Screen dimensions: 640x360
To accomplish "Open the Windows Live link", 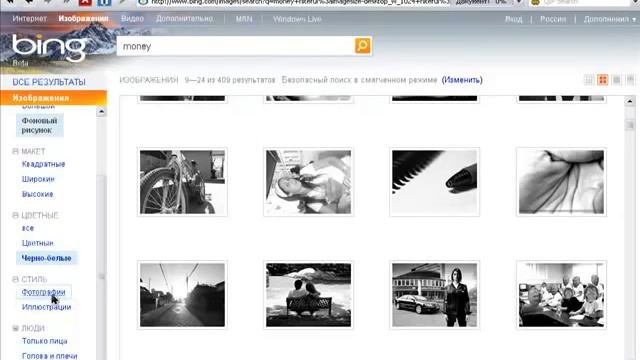I will coord(297,19).
